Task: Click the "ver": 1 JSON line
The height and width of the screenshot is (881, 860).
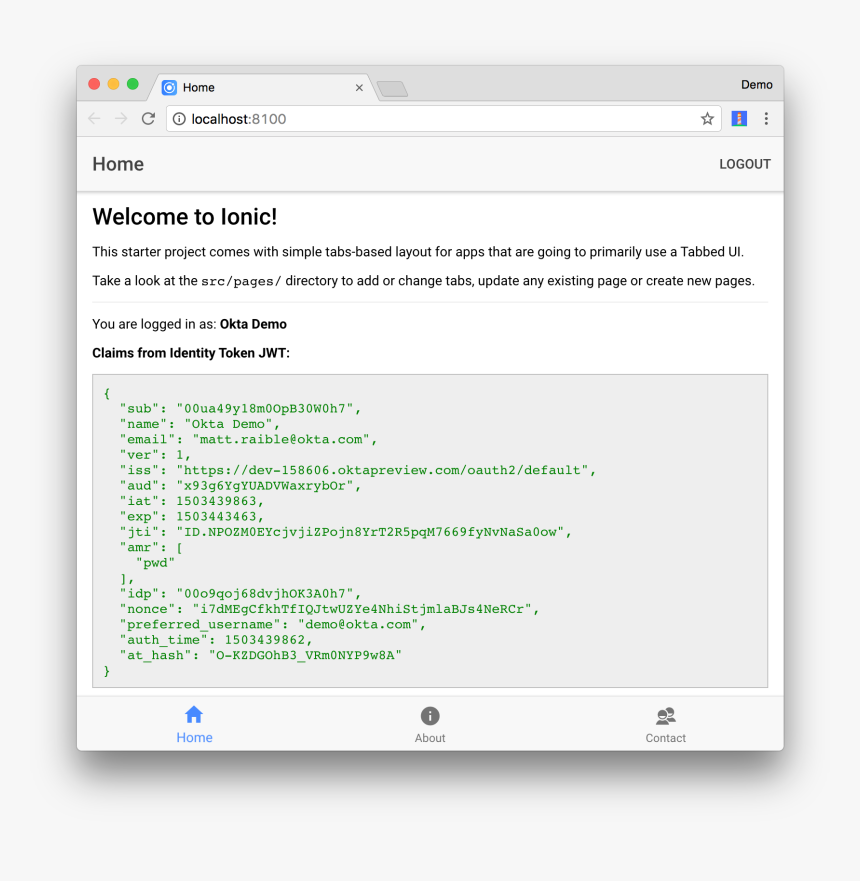Action: coord(155,455)
